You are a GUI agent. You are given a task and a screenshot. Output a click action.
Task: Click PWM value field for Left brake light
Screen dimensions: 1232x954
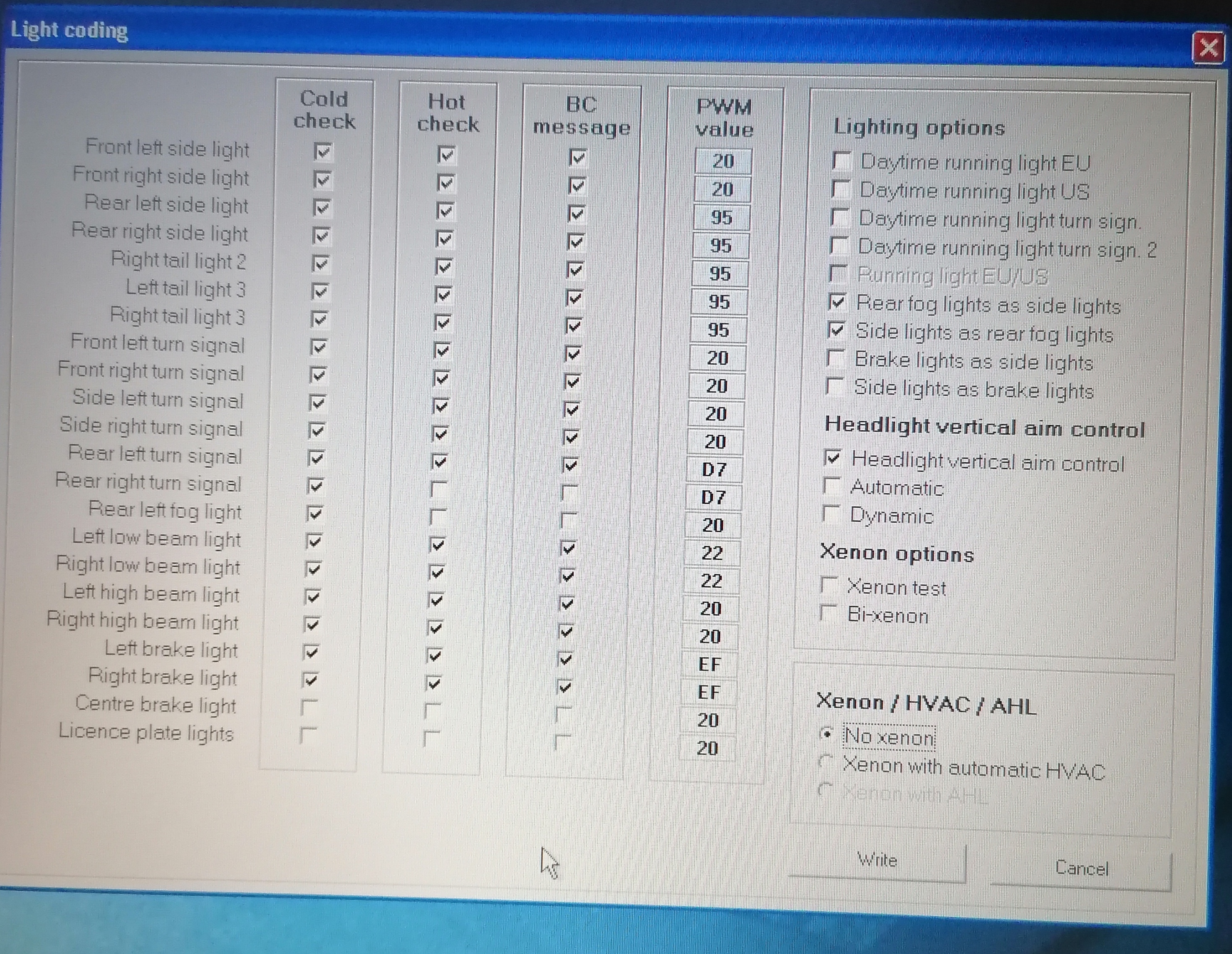709,665
